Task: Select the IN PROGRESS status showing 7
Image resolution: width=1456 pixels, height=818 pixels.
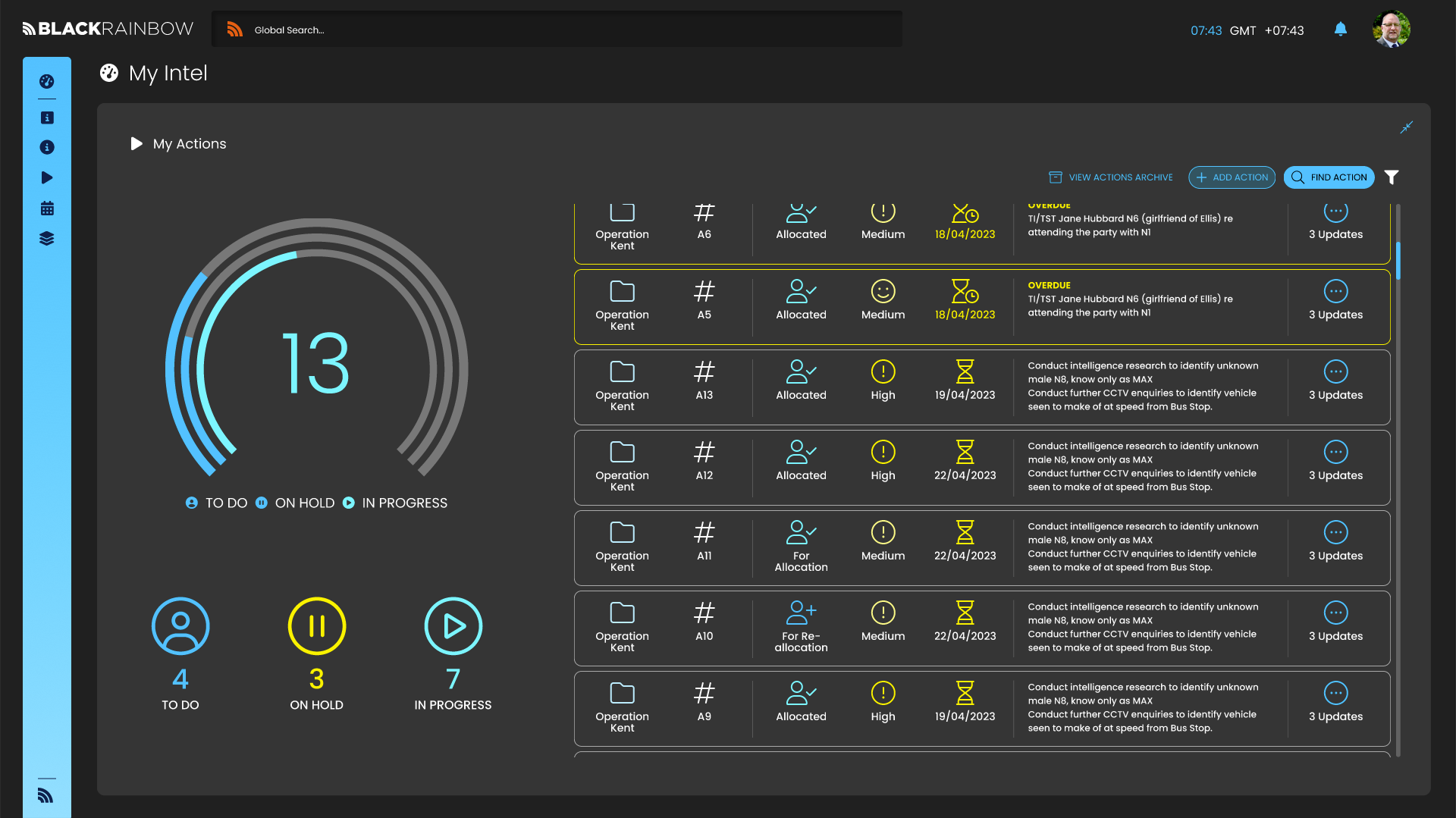Action: coord(453,626)
